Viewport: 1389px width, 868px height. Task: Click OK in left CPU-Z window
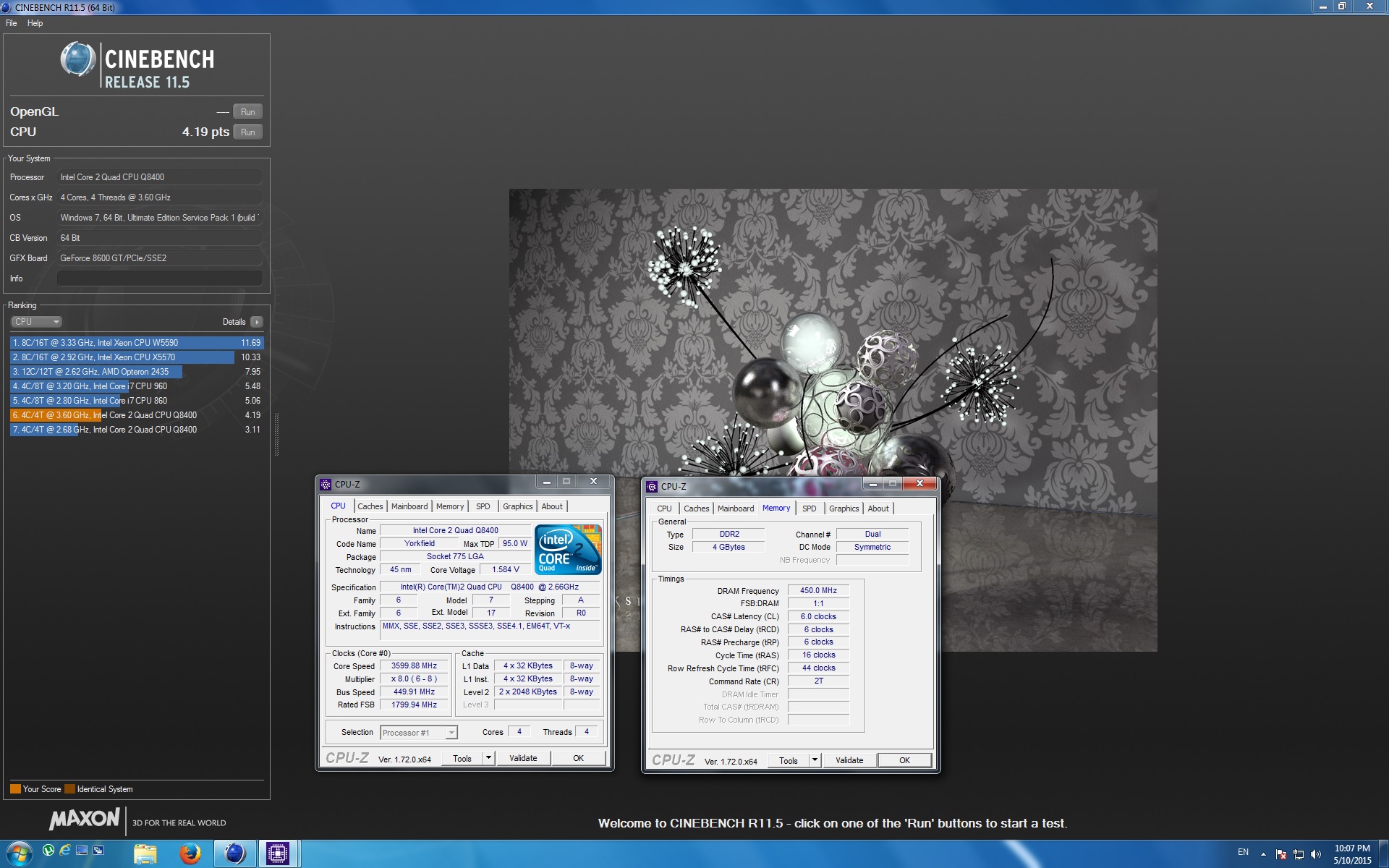(578, 758)
